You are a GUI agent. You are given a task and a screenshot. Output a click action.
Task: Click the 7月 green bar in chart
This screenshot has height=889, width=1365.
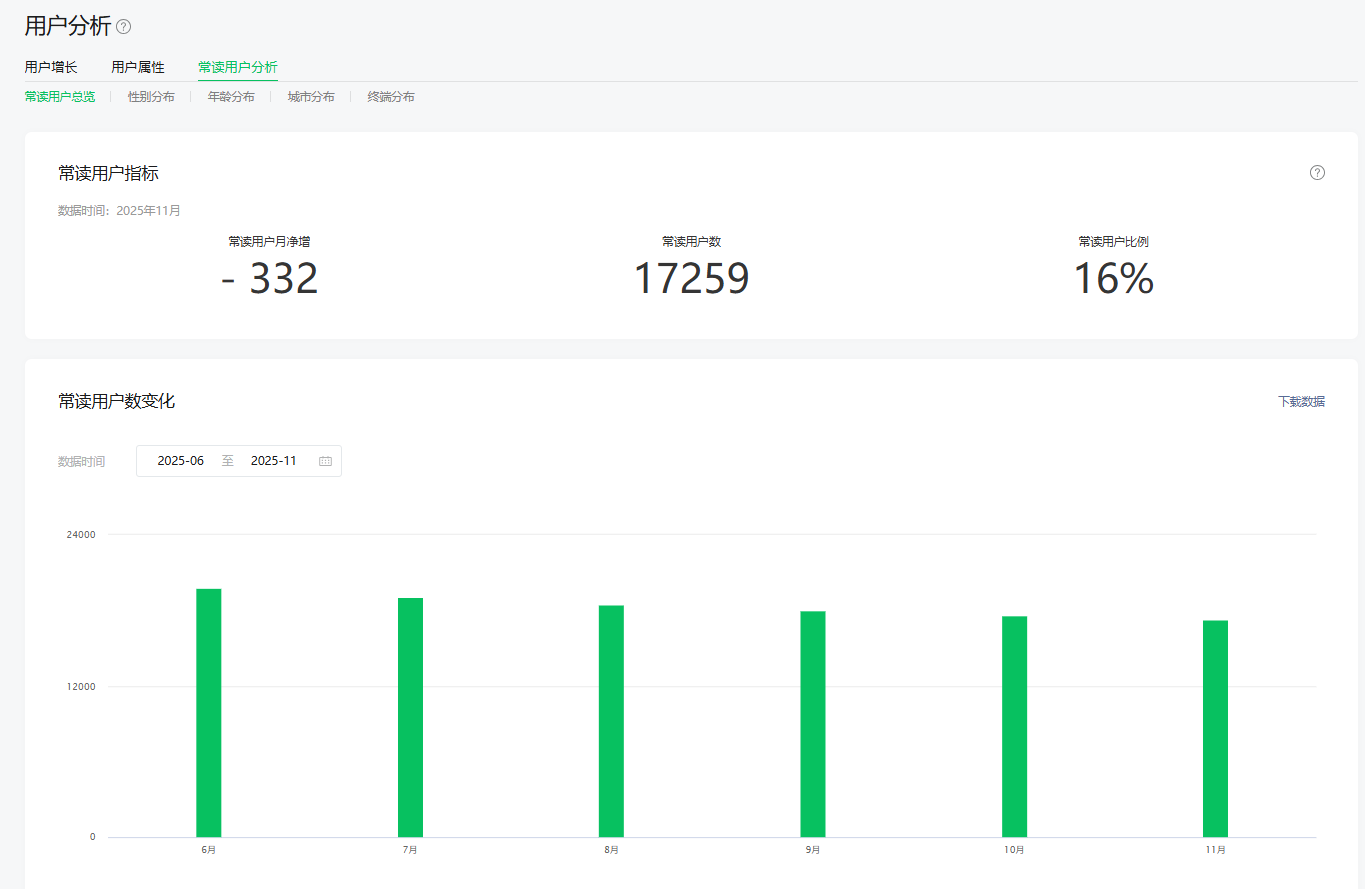(410, 716)
